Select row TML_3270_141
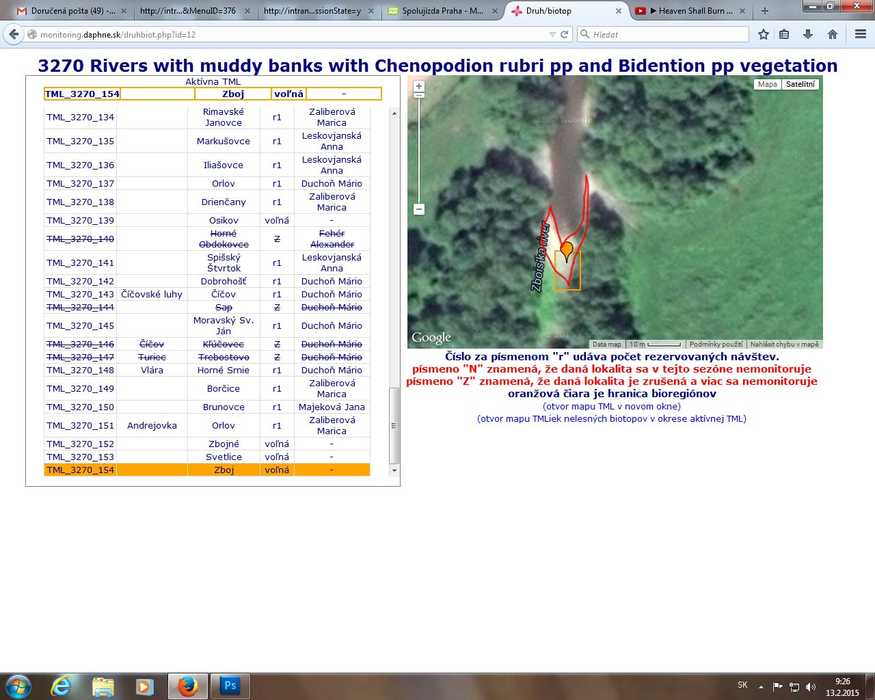The height and width of the screenshot is (700, 875). click(x=206, y=263)
